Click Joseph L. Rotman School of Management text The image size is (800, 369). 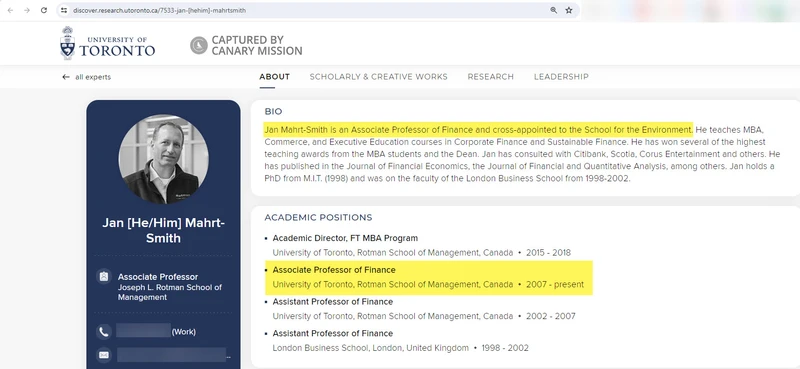pos(170,292)
